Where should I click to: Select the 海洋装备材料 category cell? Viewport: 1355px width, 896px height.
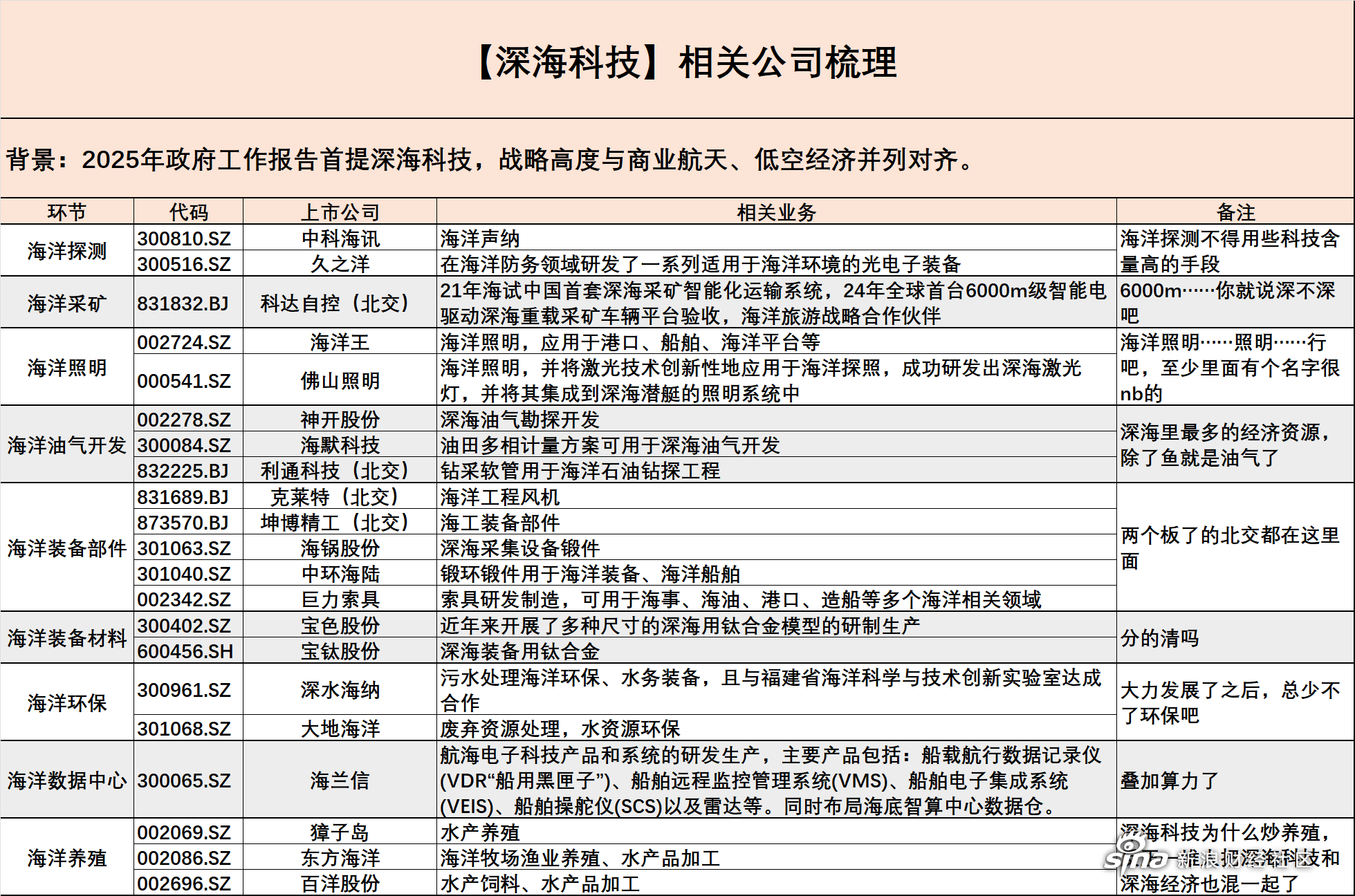67,637
